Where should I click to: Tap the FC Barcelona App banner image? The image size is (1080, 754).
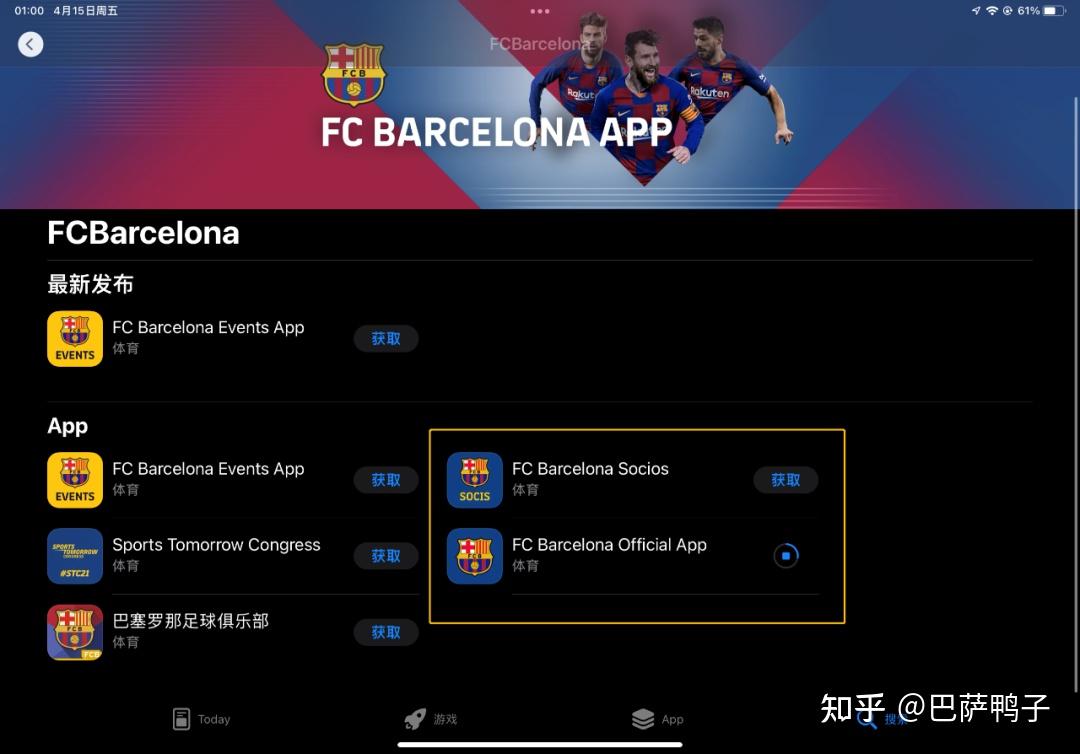(540, 105)
